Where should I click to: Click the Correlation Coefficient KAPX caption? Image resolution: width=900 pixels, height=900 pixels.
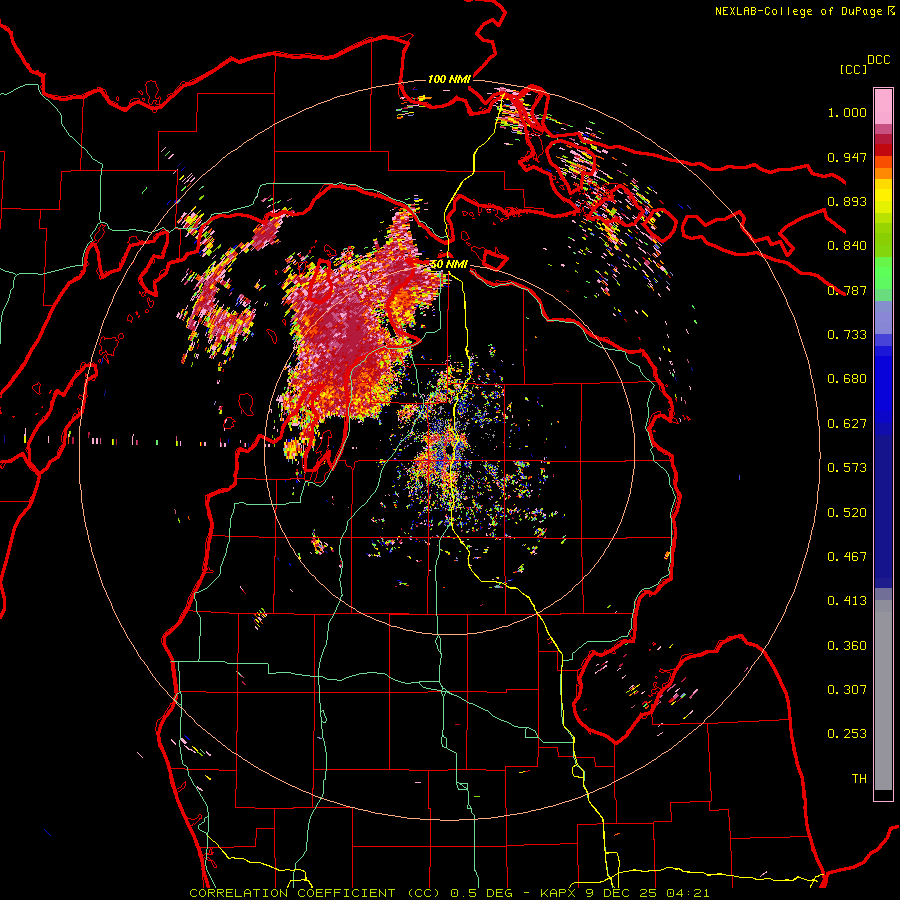coord(449,893)
